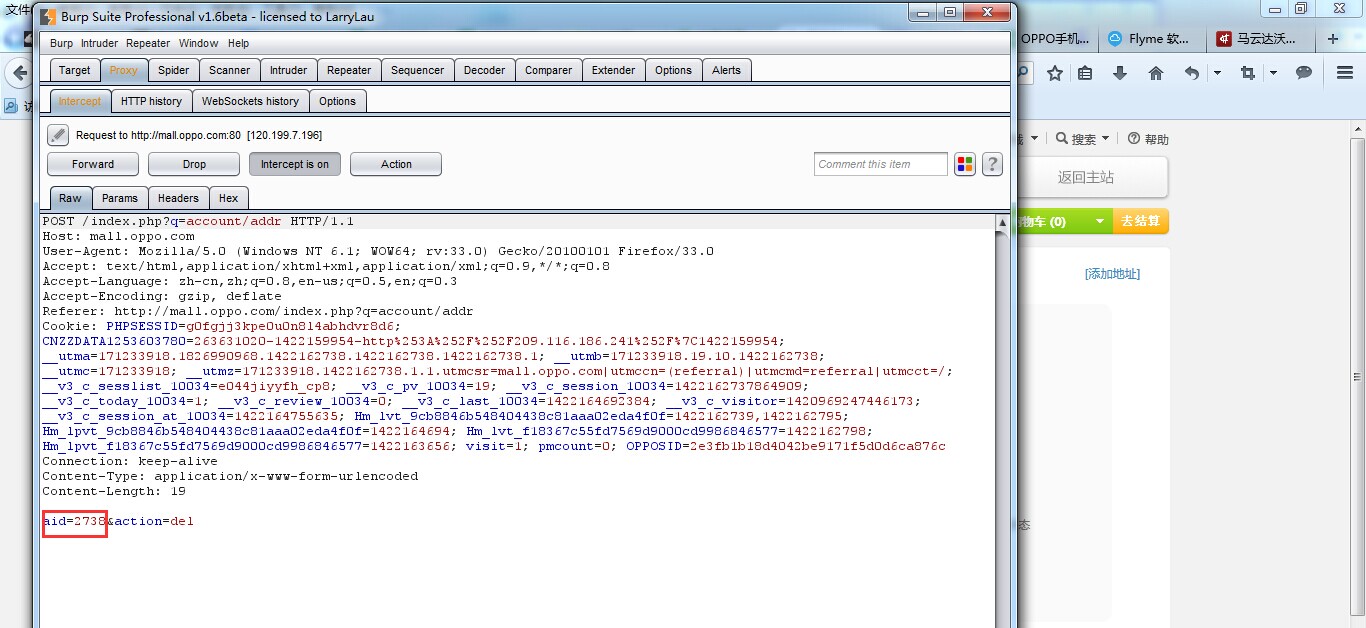The width and height of the screenshot is (1366, 628).
Task: Open the 搜索 dropdown in browser toolbar
Action: pos(1084,139)
